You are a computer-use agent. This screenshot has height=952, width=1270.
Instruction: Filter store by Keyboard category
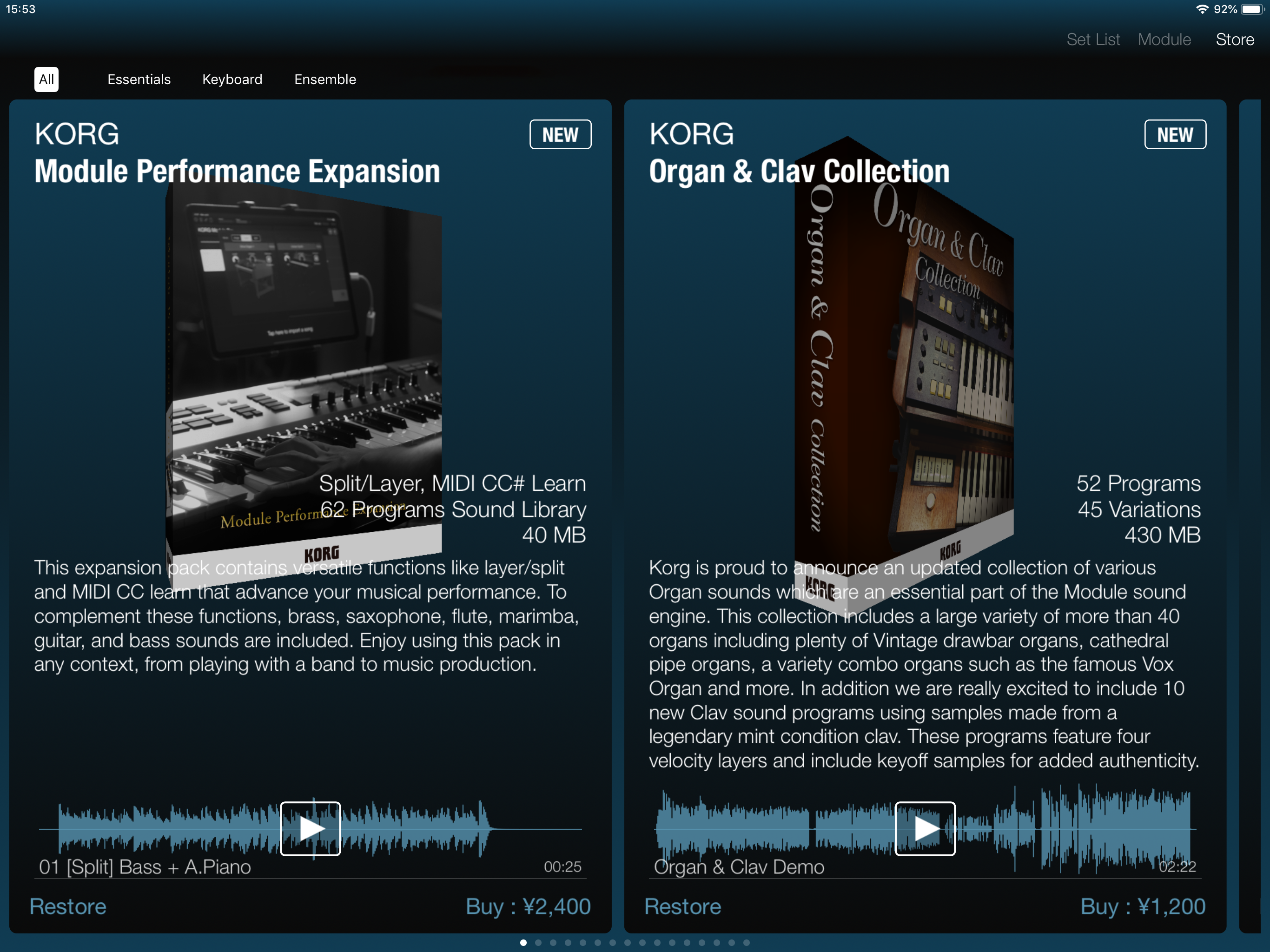pyautogui.click(x=232, y=79)
